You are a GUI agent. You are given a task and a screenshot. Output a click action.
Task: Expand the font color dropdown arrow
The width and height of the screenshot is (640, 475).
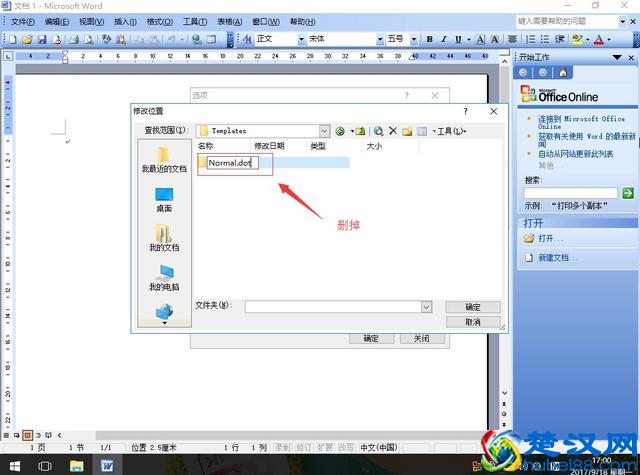tap(609, 39)
